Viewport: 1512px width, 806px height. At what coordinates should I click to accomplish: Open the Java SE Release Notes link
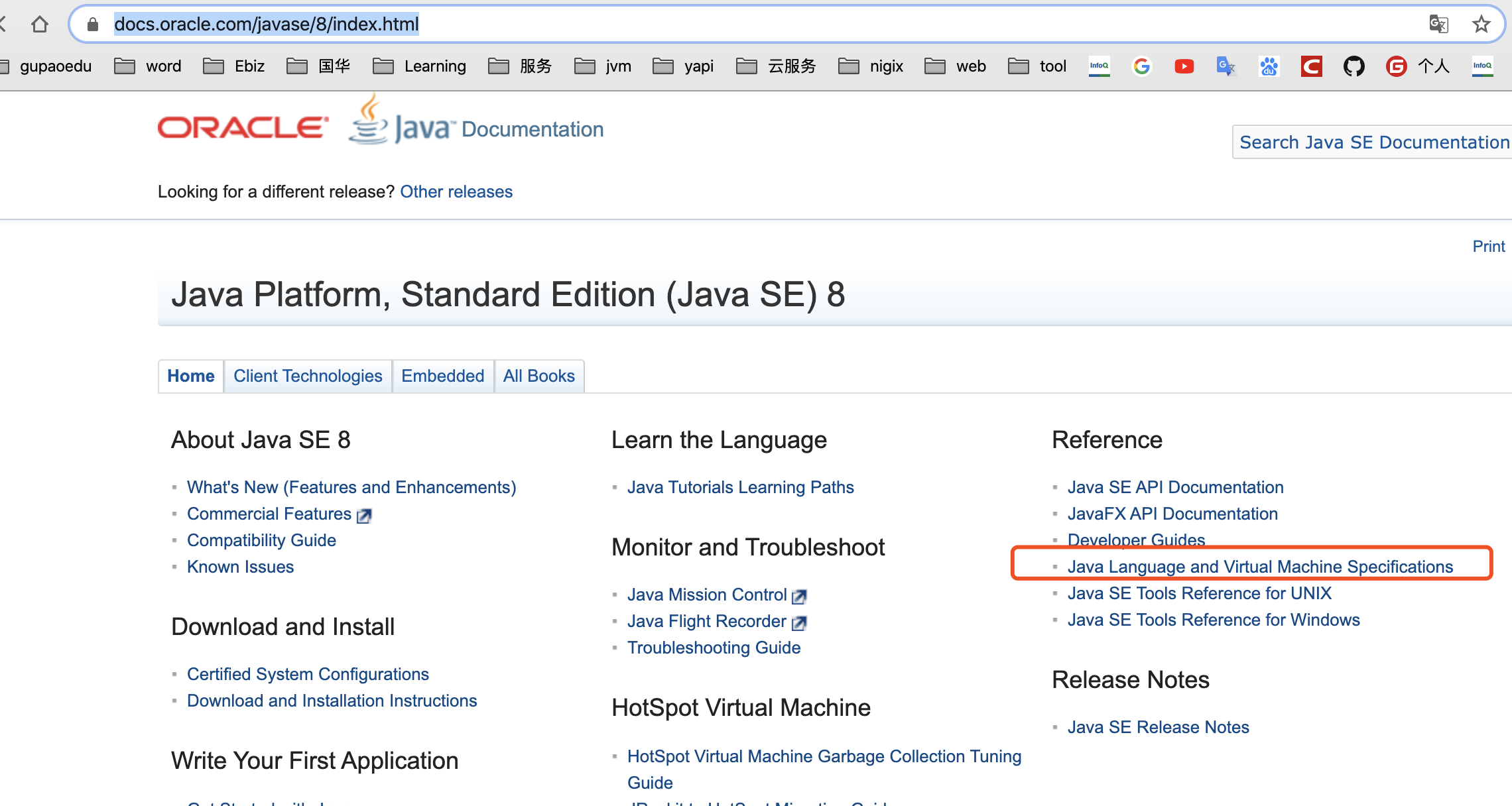(1158, 727)
